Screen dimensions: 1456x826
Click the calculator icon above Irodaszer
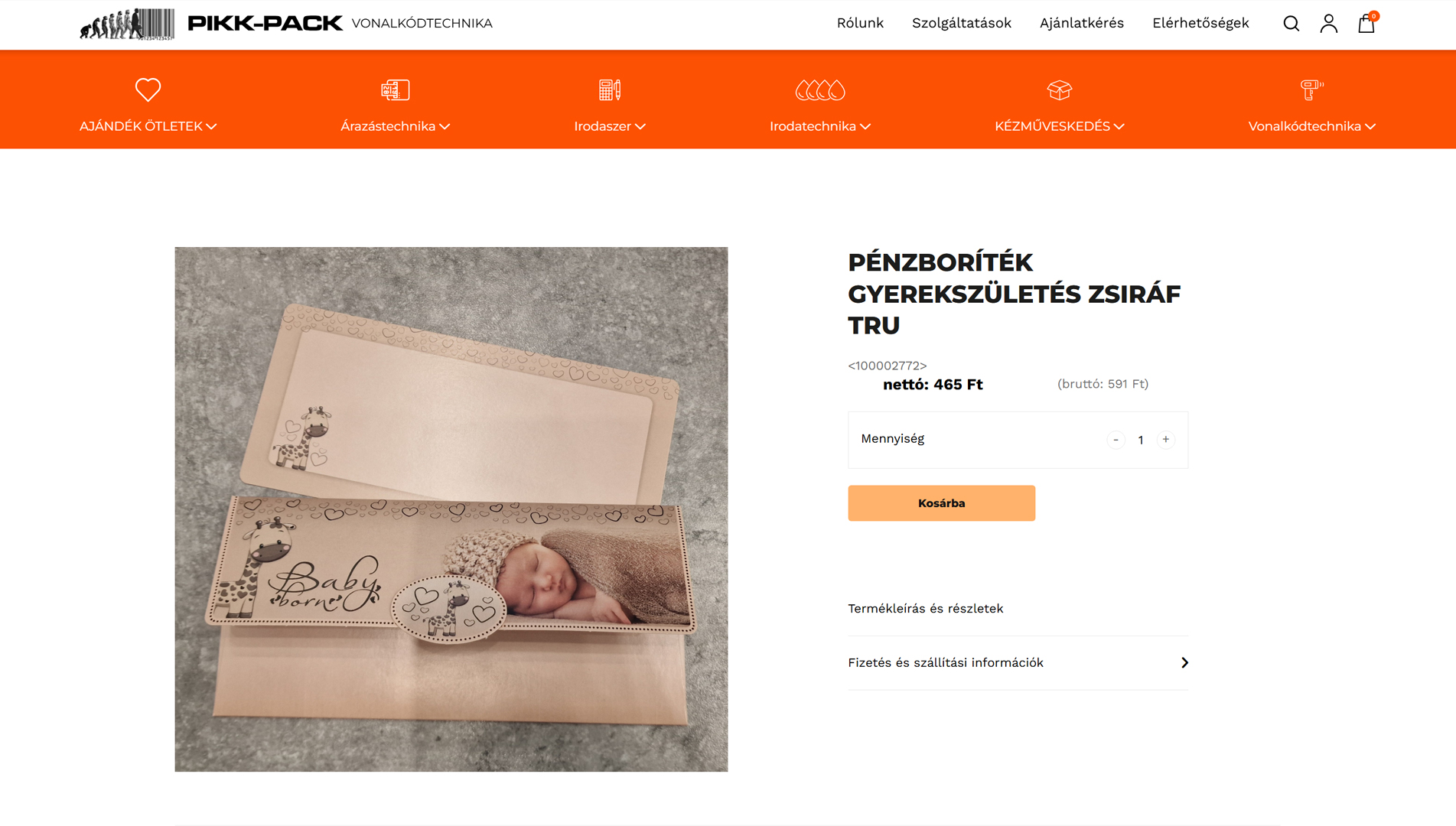tap(609, 89)
